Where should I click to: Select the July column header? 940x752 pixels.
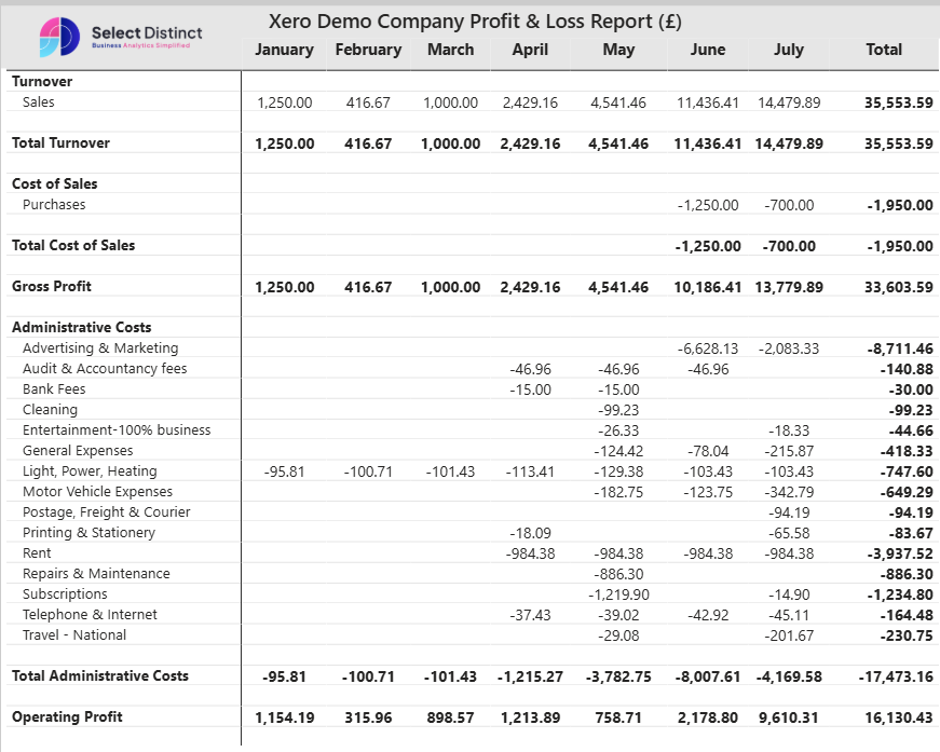[x=788, y=50]
